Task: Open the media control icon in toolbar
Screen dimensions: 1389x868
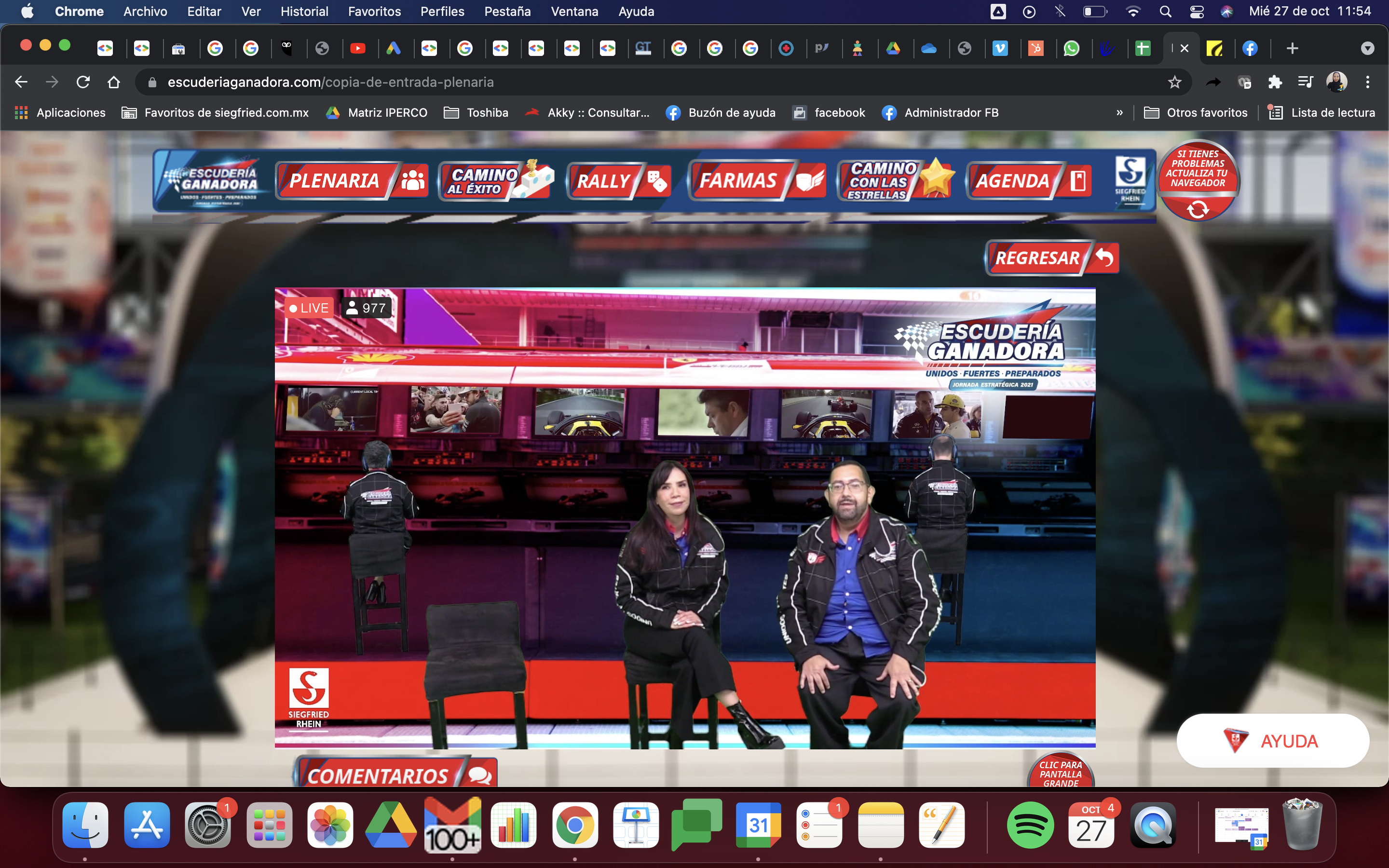Action: pyautogui.click(x=1306, y=82)
